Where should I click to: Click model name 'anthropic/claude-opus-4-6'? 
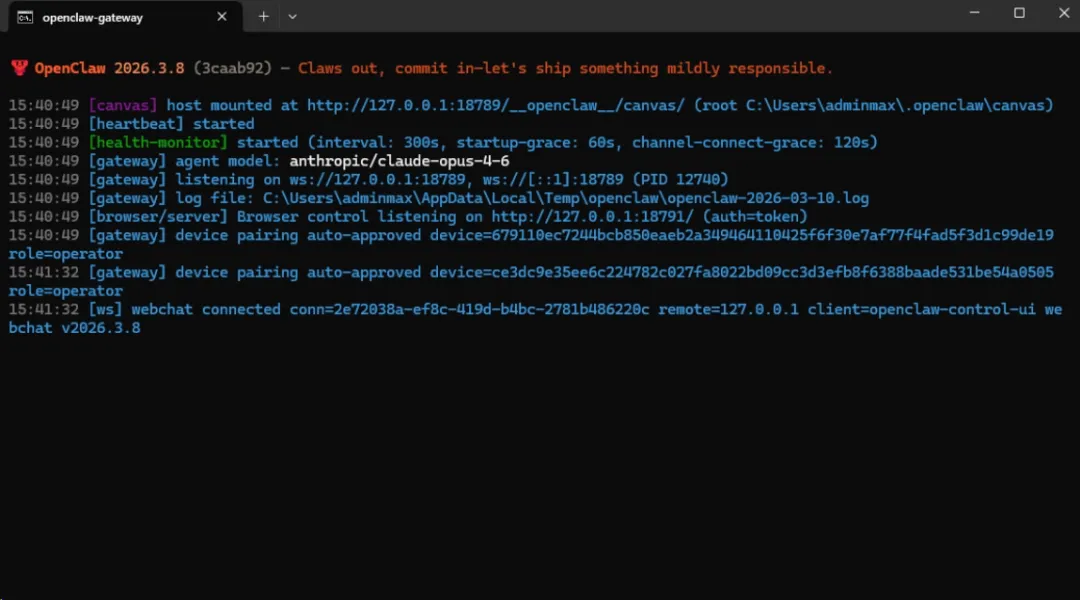[399, 161]
